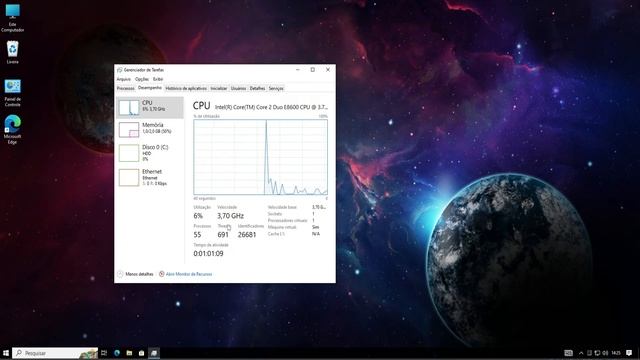Open the Lixeira recycle bin icon
The image size is (640, 360).
pos(13,52)
